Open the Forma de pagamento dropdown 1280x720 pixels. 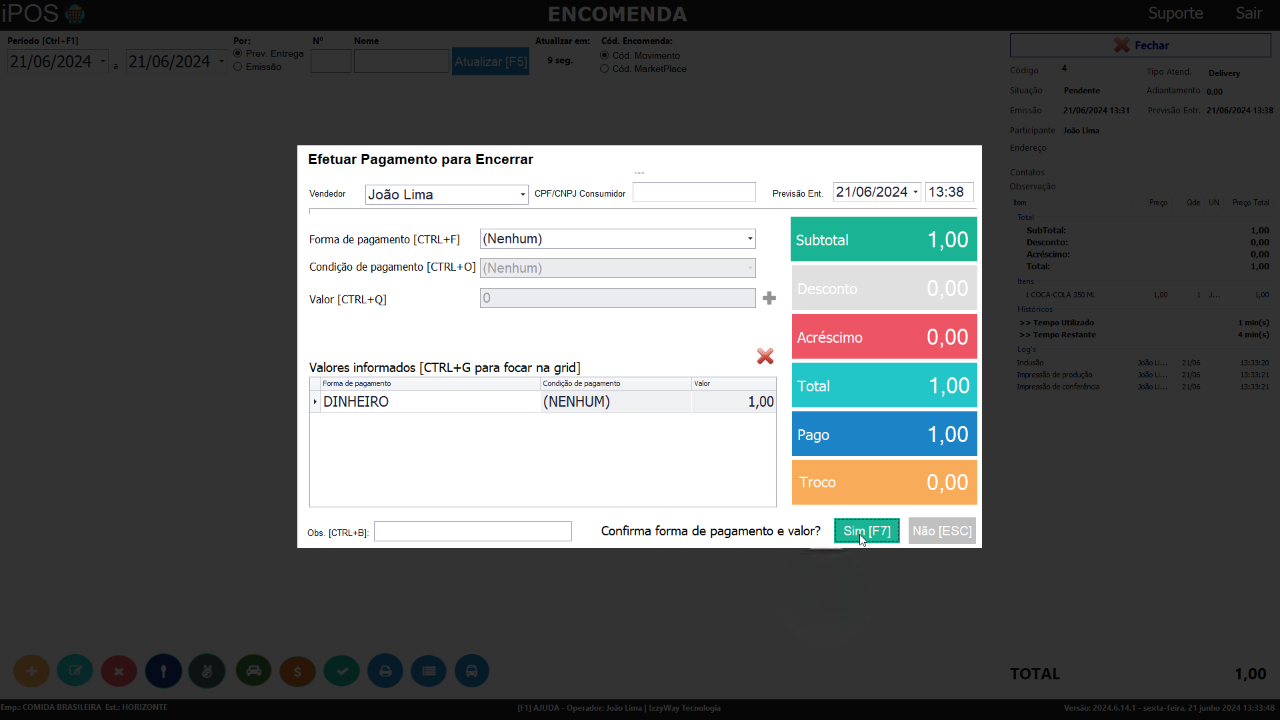click(x=750, y=239)
